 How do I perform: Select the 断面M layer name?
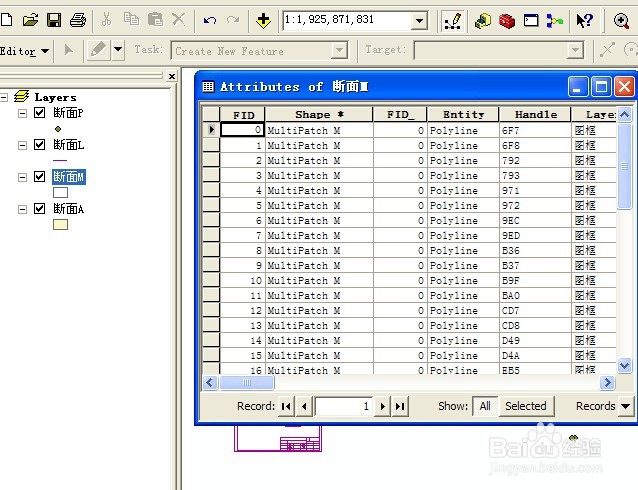(69, 177)
